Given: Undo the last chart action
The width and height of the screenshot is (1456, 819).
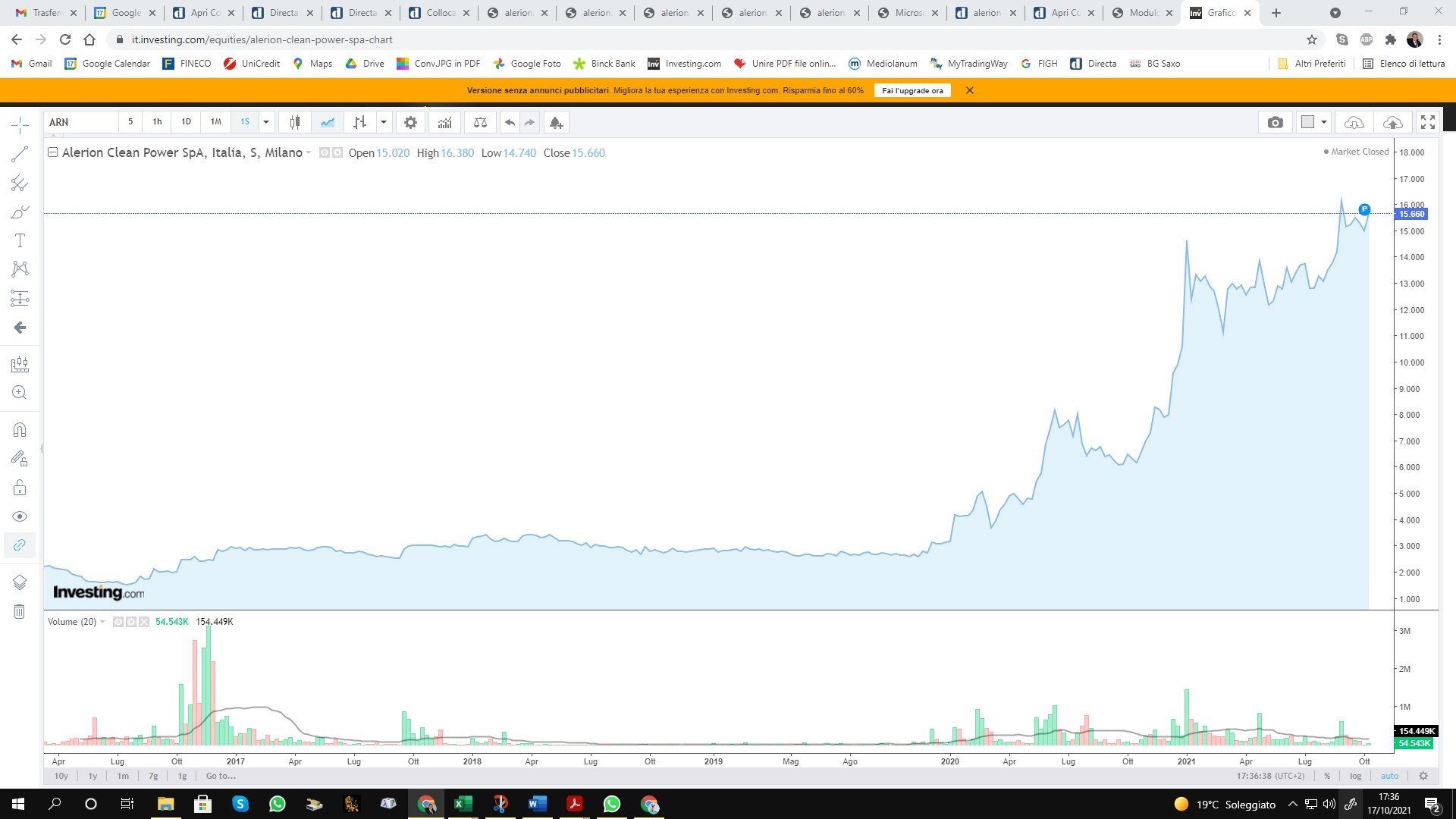Looking at the screenshot, I should [510, 122].
